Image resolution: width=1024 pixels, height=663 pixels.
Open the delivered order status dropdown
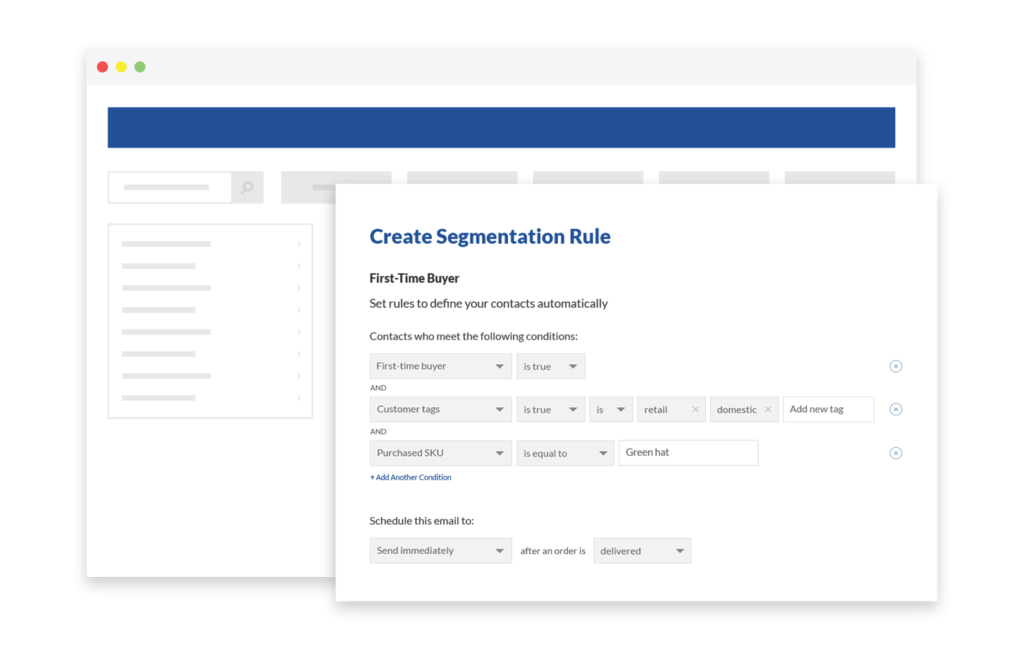click(x=642, y=551)
